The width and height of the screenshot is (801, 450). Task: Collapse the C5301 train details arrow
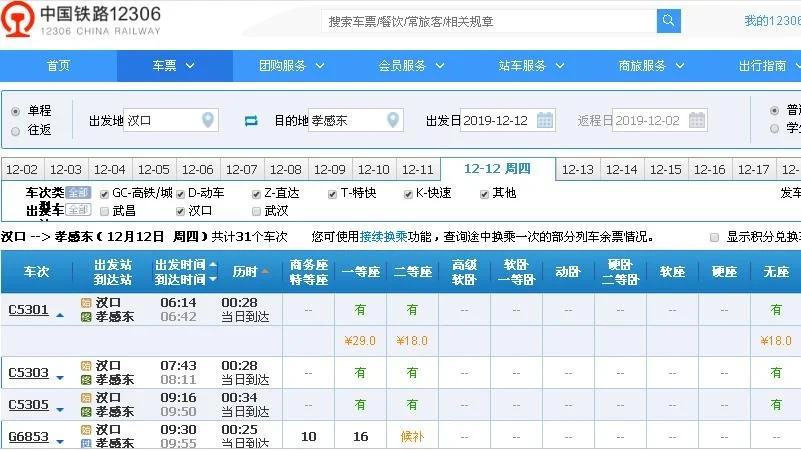(60, 315)
